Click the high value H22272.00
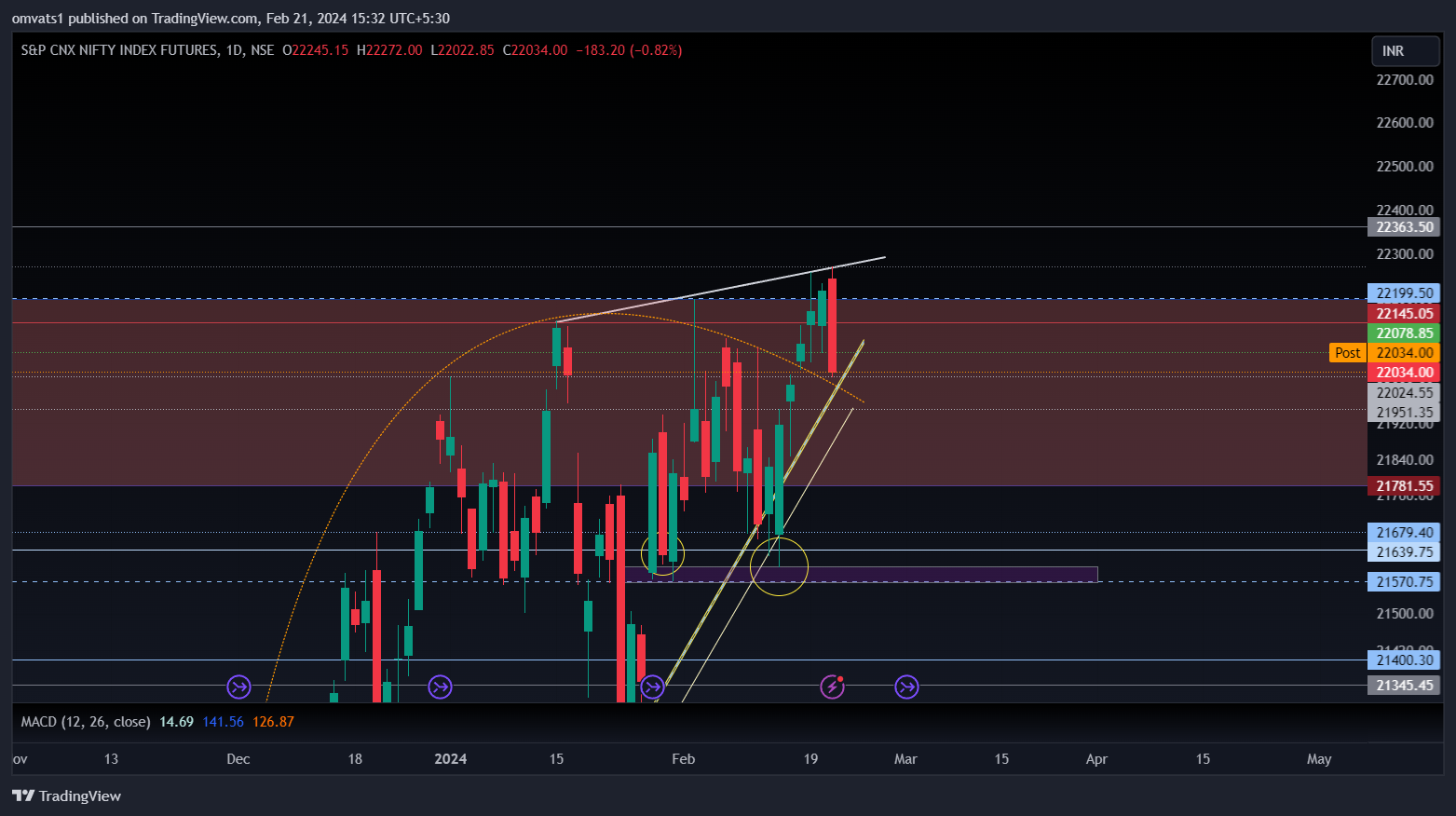Screen dimensions: 1456x816 click(x=389, y=50)
